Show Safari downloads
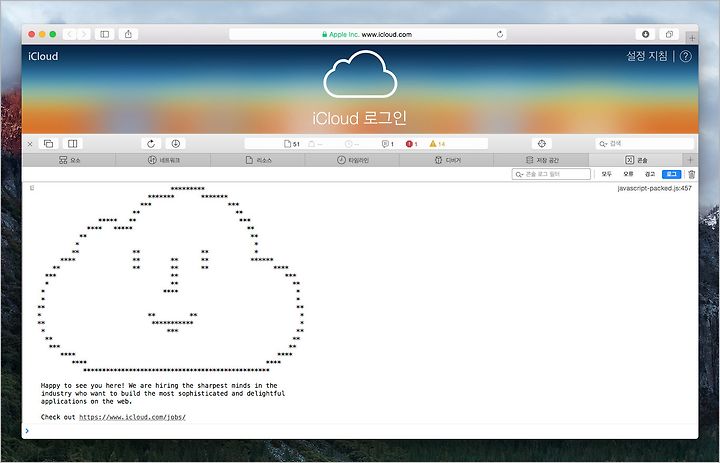 pyautogui.click(x=645, y=34)
